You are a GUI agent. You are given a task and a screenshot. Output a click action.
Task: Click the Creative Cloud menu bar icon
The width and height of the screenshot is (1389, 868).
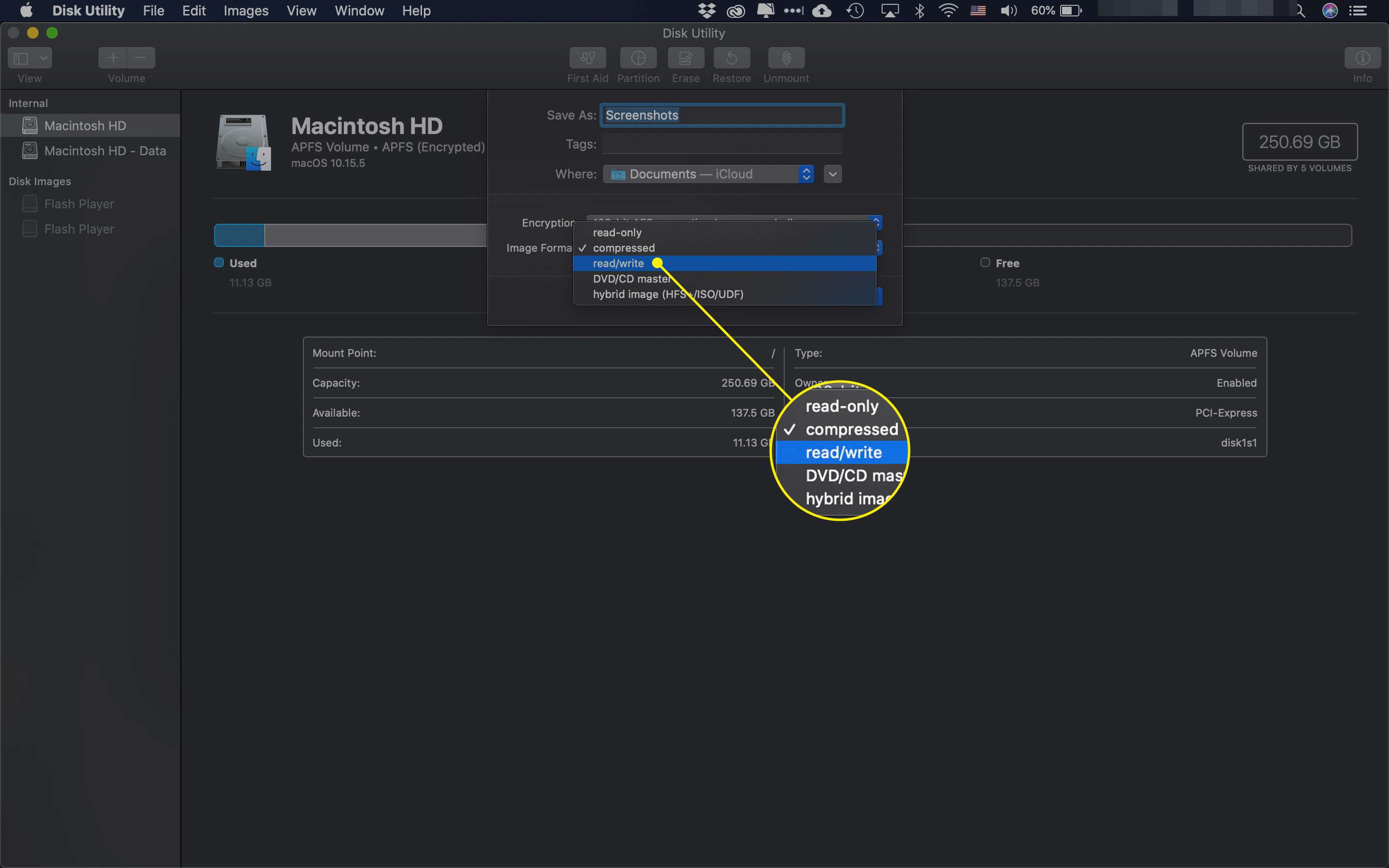735,10
